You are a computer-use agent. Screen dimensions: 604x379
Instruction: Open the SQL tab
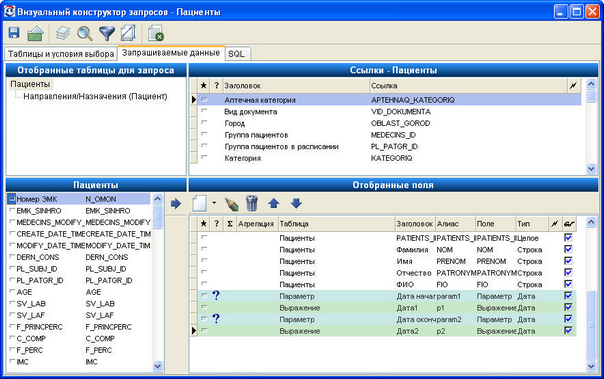237,54
